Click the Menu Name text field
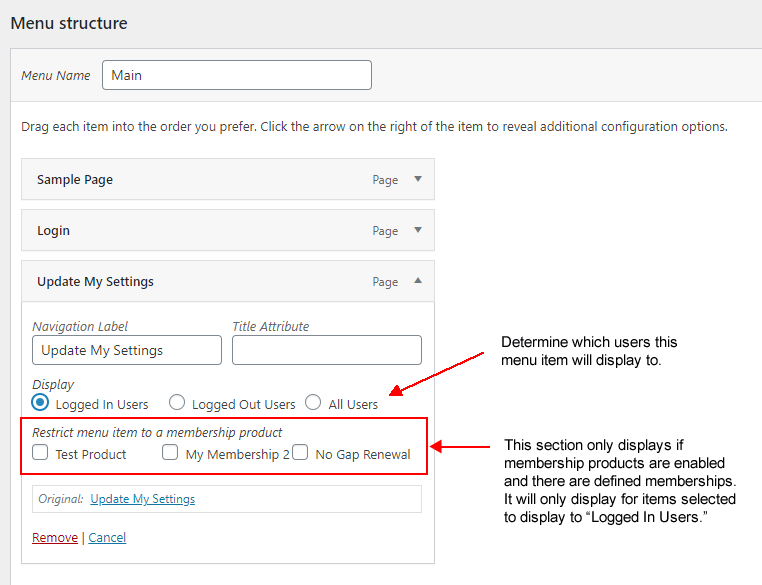Image resolution: width=762 pixels, height=585 pixels. point(236,75)
